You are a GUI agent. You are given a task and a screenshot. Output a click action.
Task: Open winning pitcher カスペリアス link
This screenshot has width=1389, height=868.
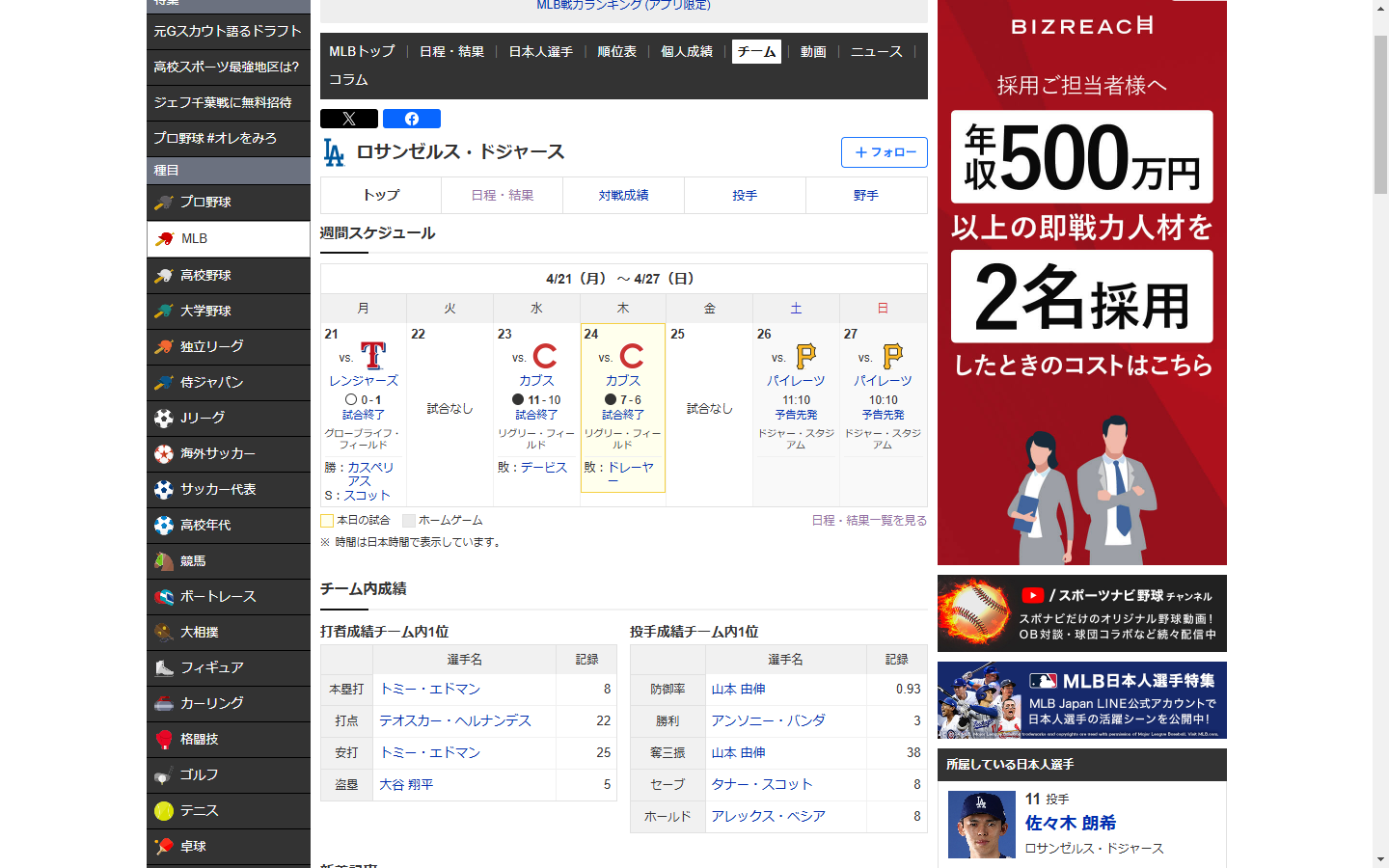pyautogui.click(x=370, y=474)
